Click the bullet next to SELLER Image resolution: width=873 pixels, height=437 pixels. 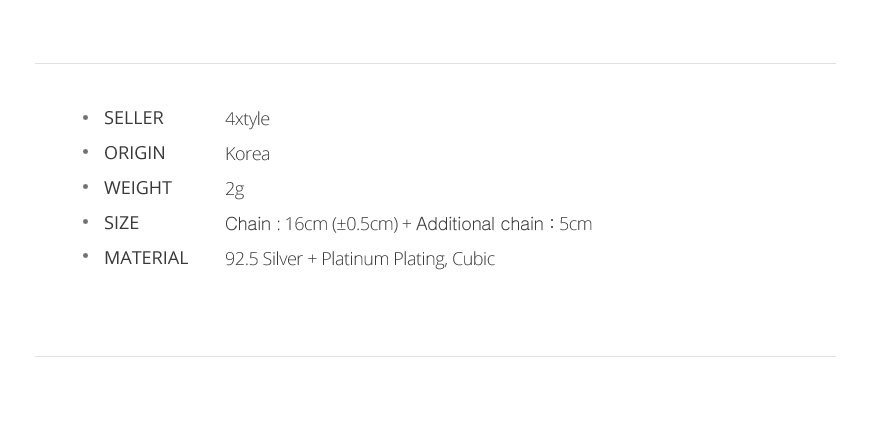click(85, 117)
